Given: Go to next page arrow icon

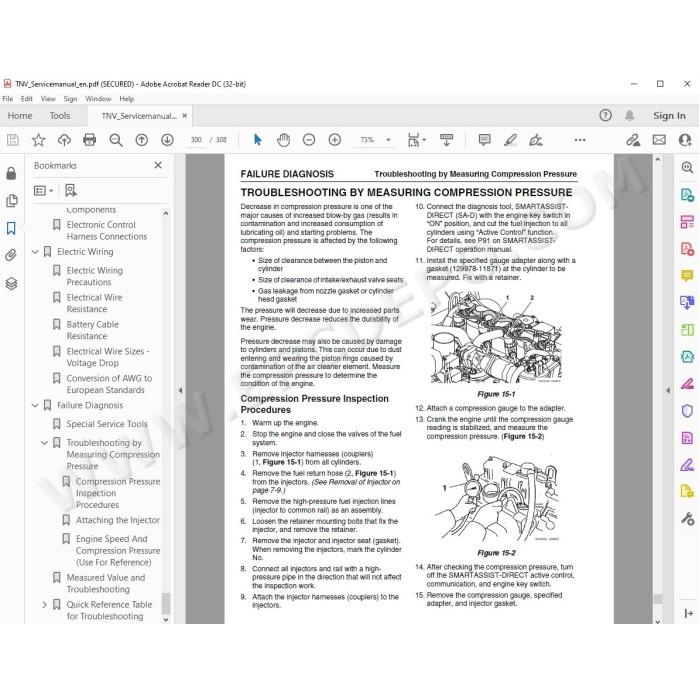Looking at the screenshot, I should [167, 140].
